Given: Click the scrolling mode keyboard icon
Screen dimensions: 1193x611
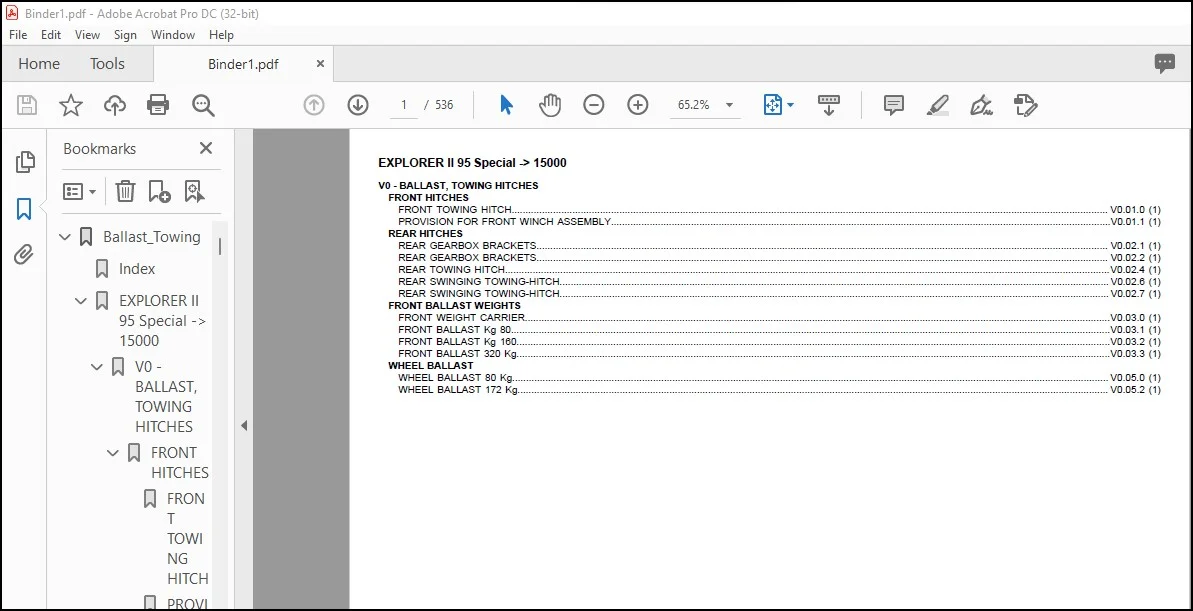Looking at the screenshot, I should [829, 105].
